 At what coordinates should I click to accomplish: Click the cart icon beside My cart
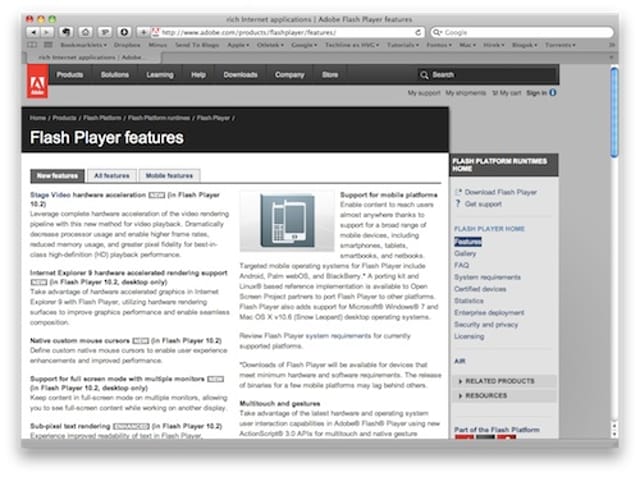coord(495,93)
